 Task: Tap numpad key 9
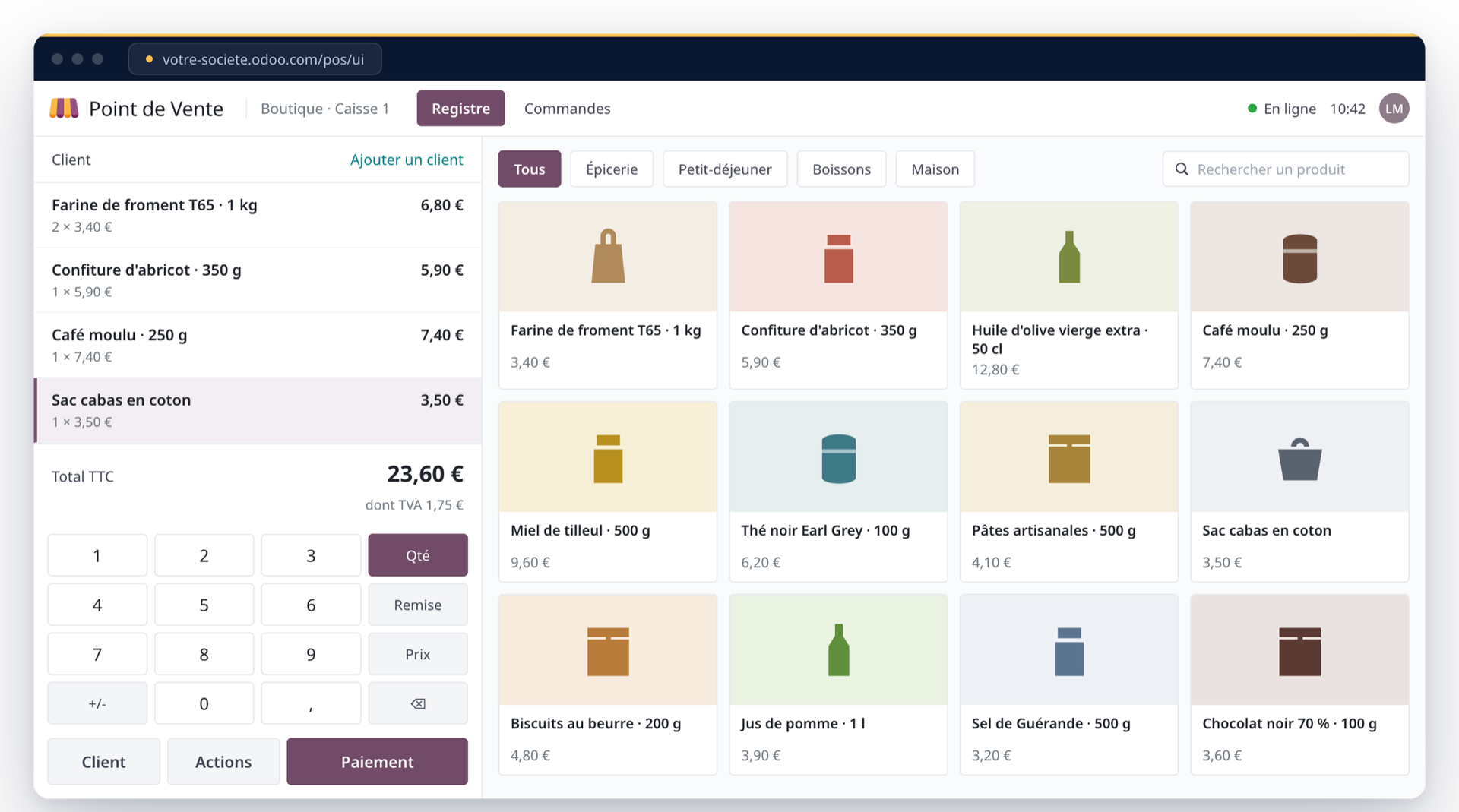point(311,654)
